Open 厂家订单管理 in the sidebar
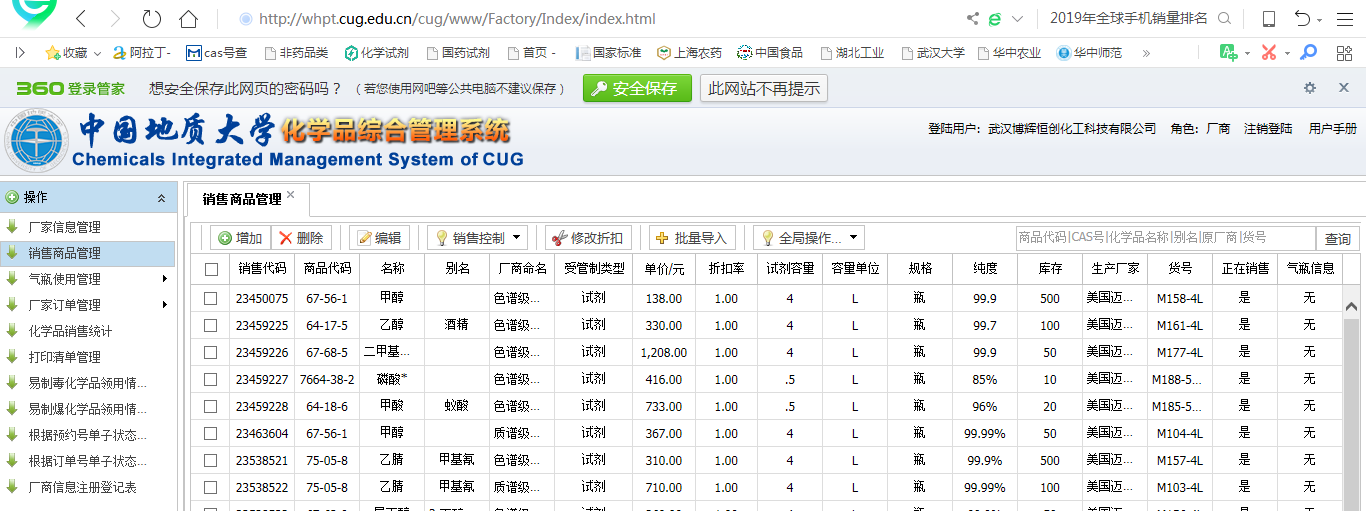Image resolution: width=1366 pixels, height=511 pixels. pos(64,305)
